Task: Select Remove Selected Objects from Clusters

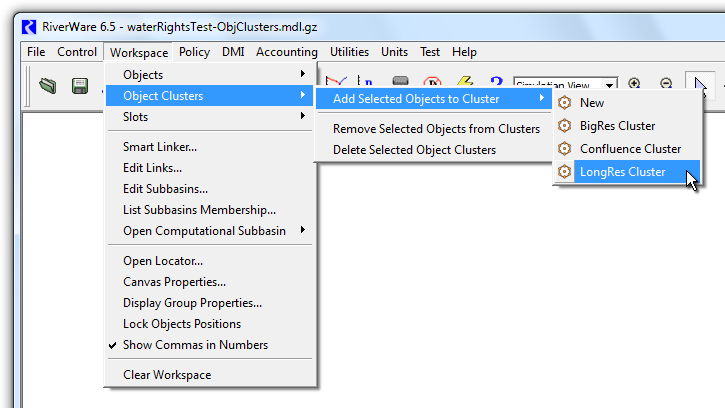Action: (x=434, y=129)
